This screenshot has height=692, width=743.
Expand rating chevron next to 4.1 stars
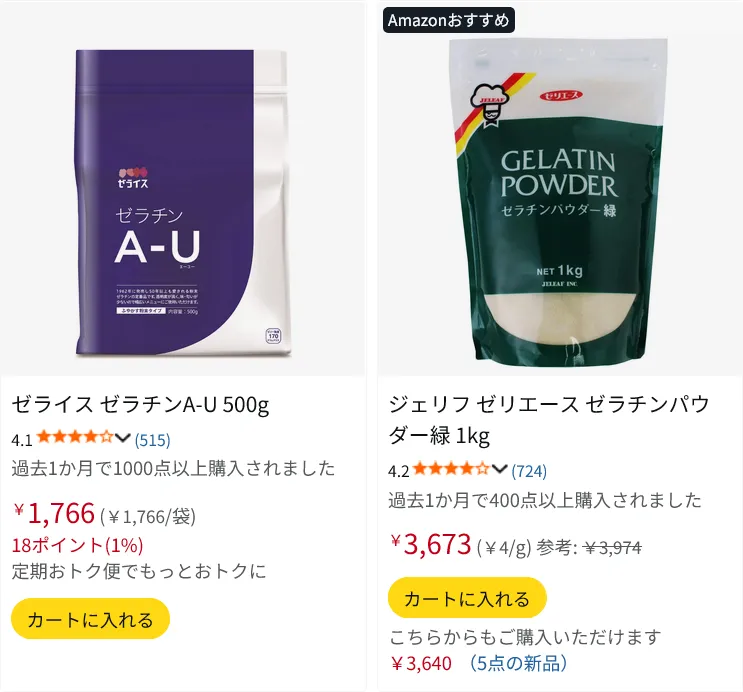pyautogui.click(x=122, y=438)
